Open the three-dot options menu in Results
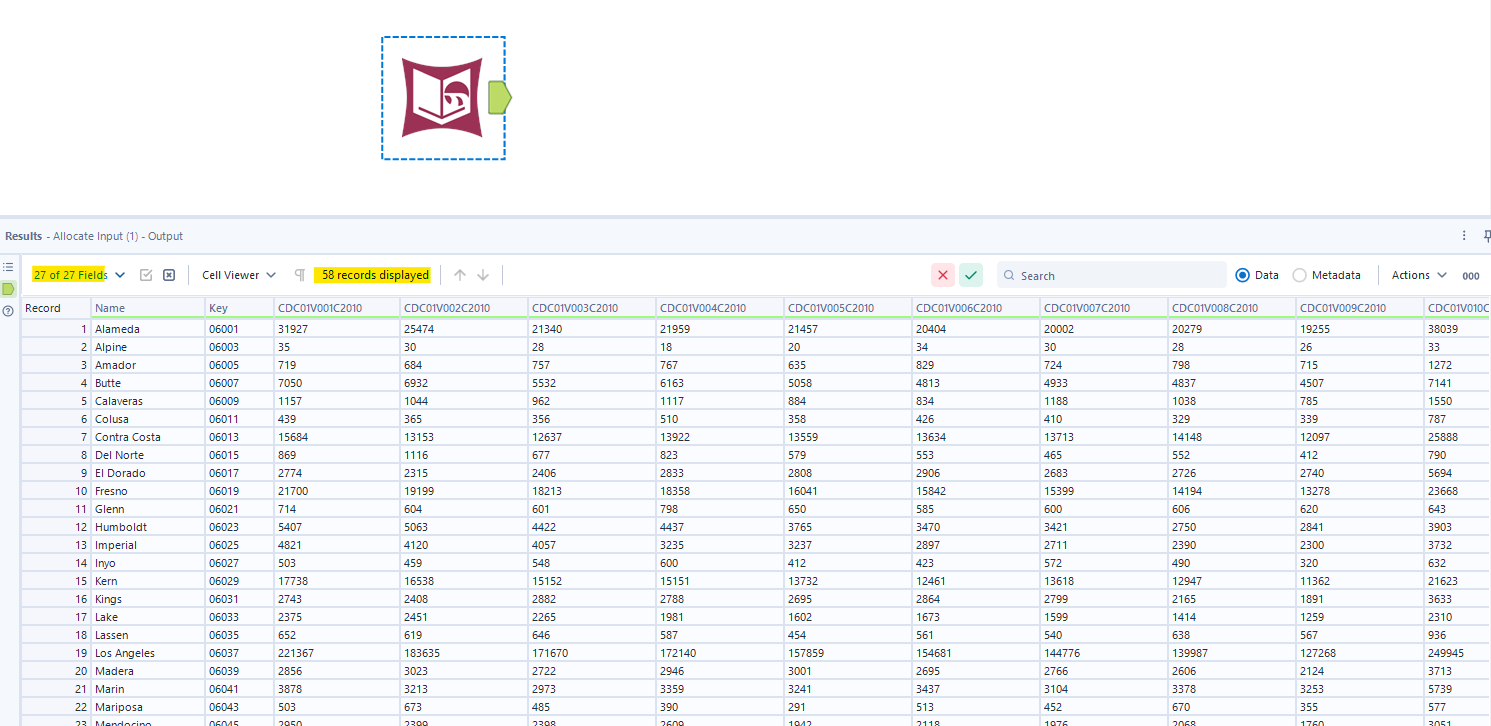The width and height of the screenshot is (1491, 726). [1464, 236]
